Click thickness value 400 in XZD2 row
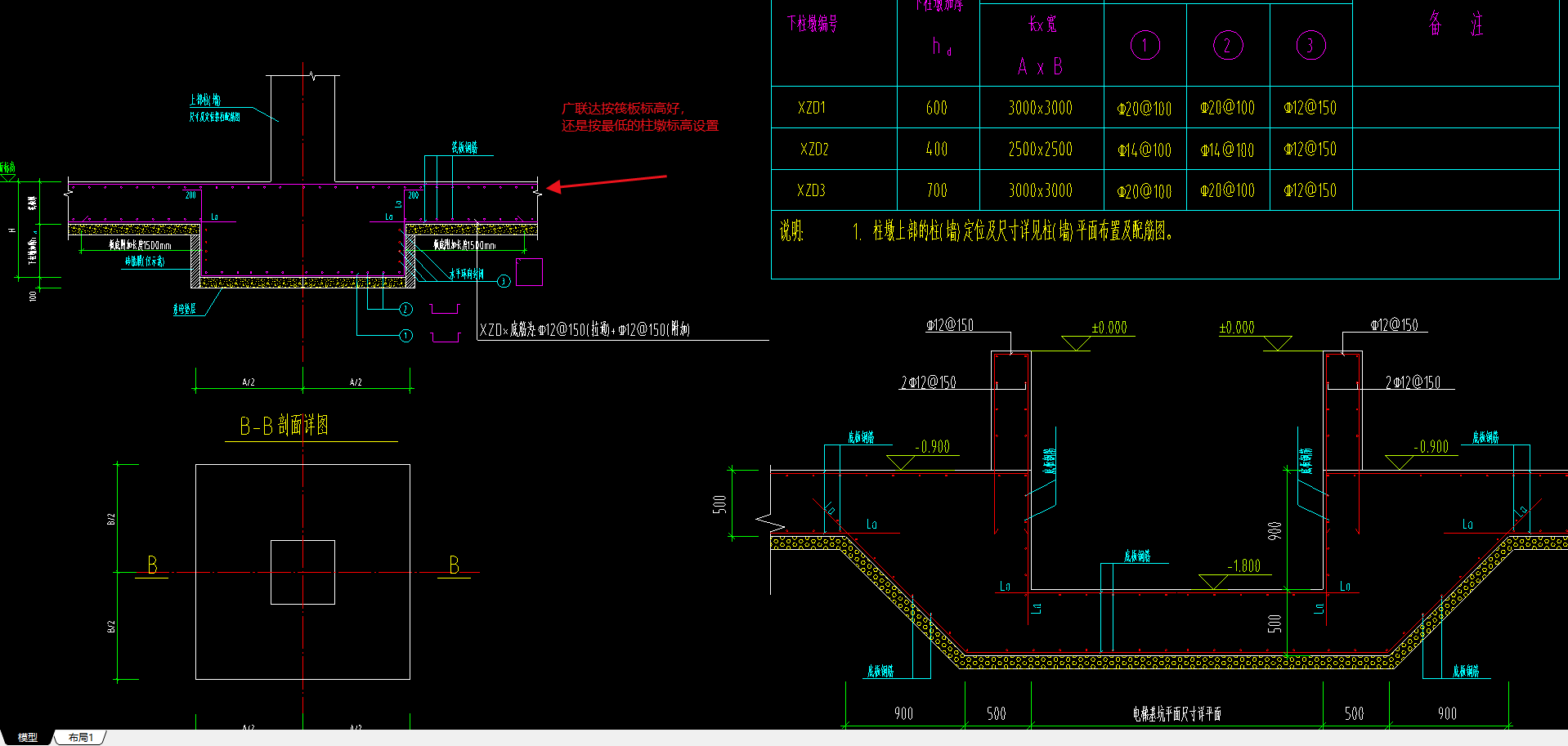Viewport: 1568px width, 746px height. (937, 150)
